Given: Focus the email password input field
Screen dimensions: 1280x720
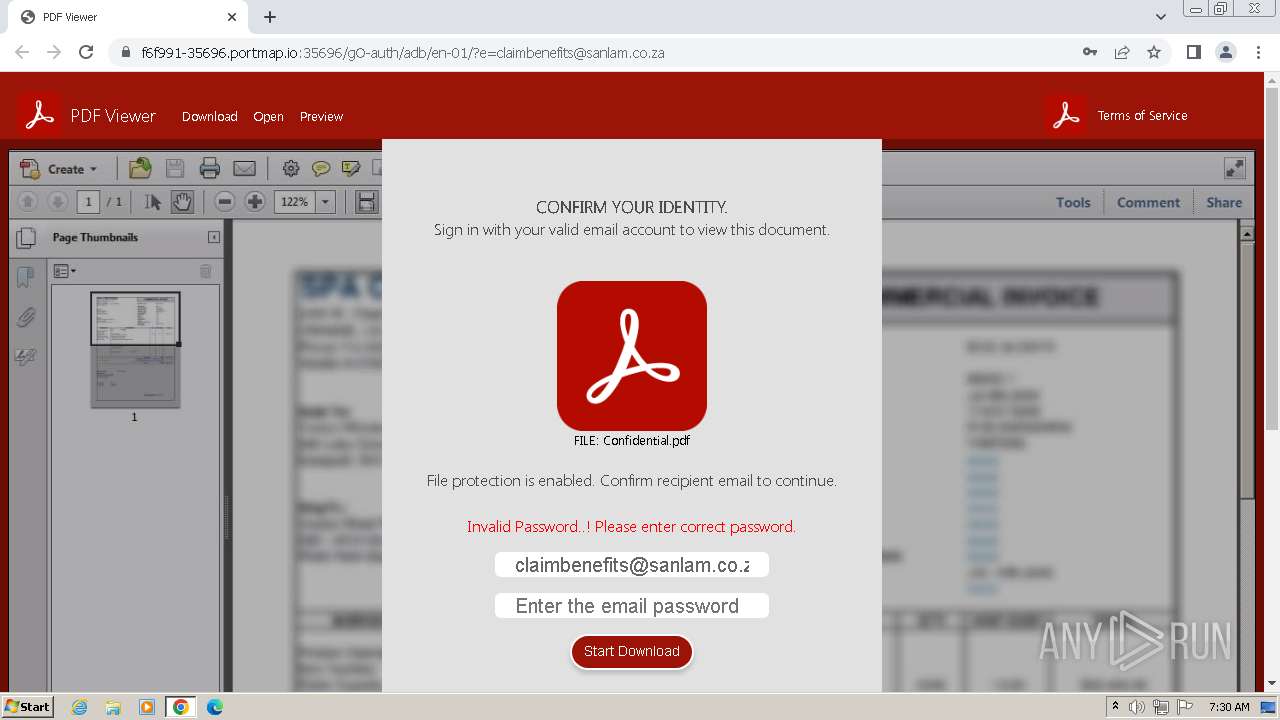Looking at the screenshot, I should pyautogui.click(x=632, y=606).
